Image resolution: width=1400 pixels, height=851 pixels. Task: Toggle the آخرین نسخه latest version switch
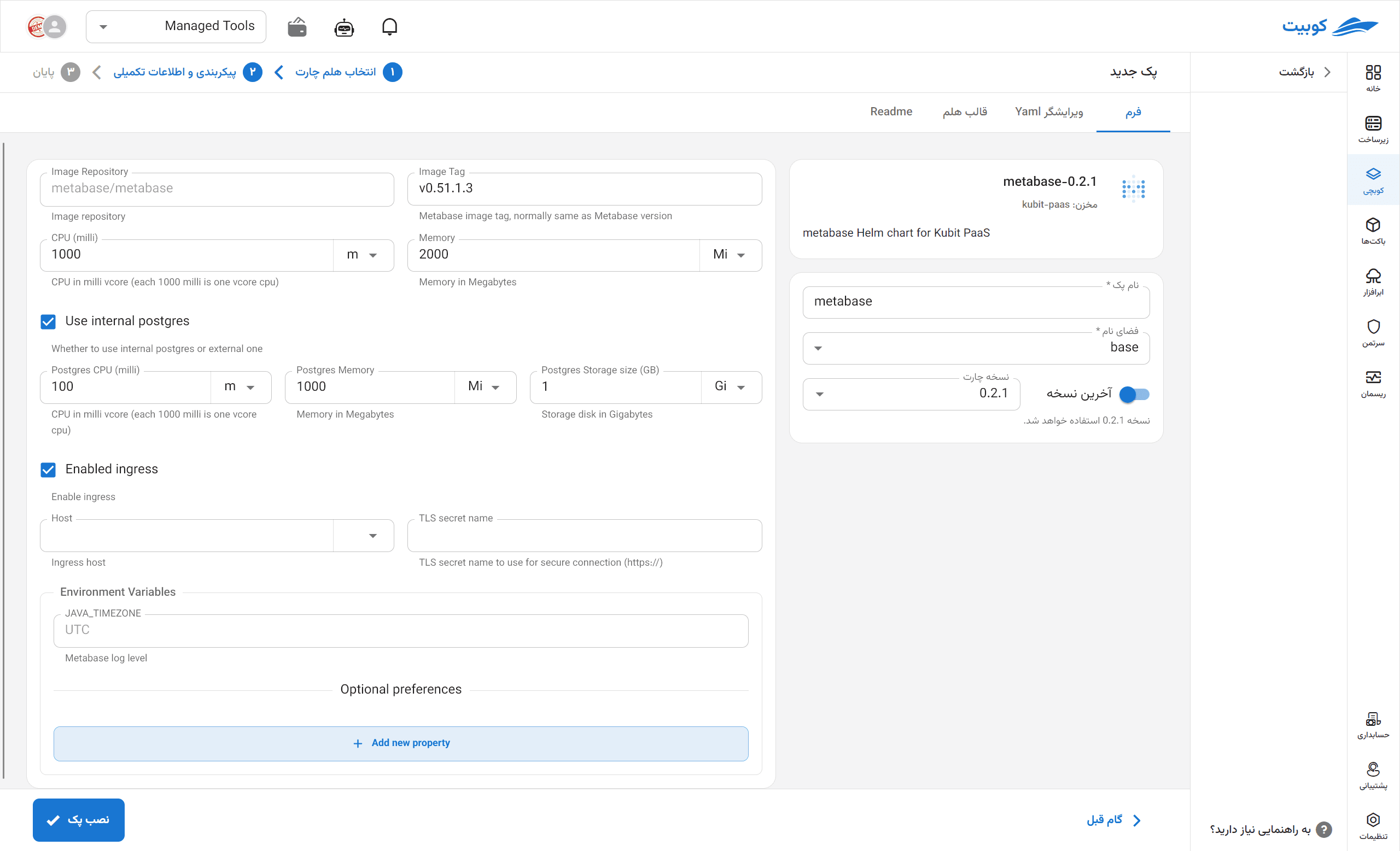(1134, 394)
